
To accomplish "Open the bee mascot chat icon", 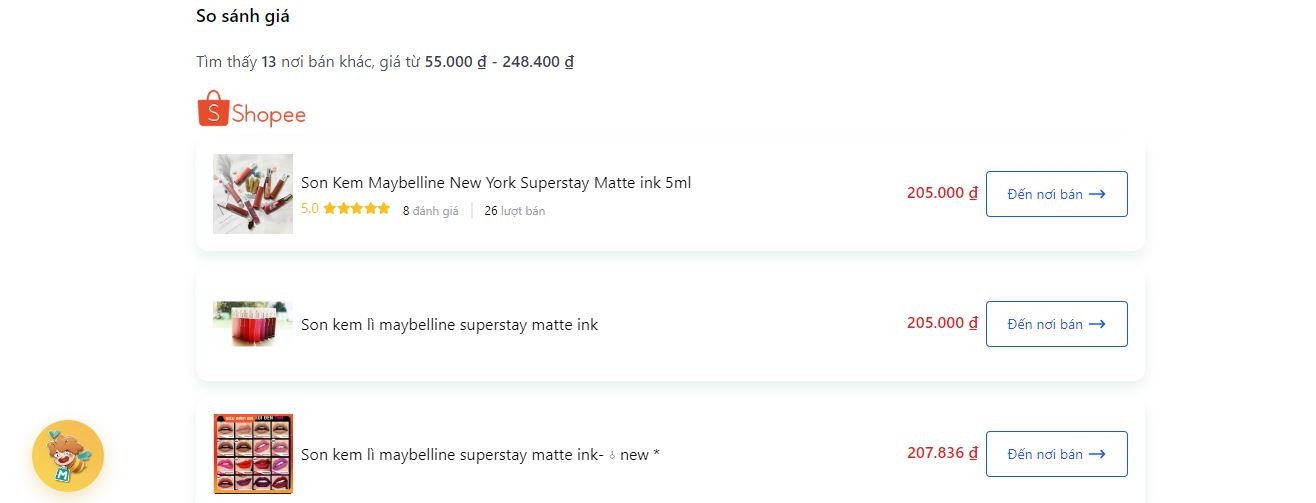I will pos(68,456).
